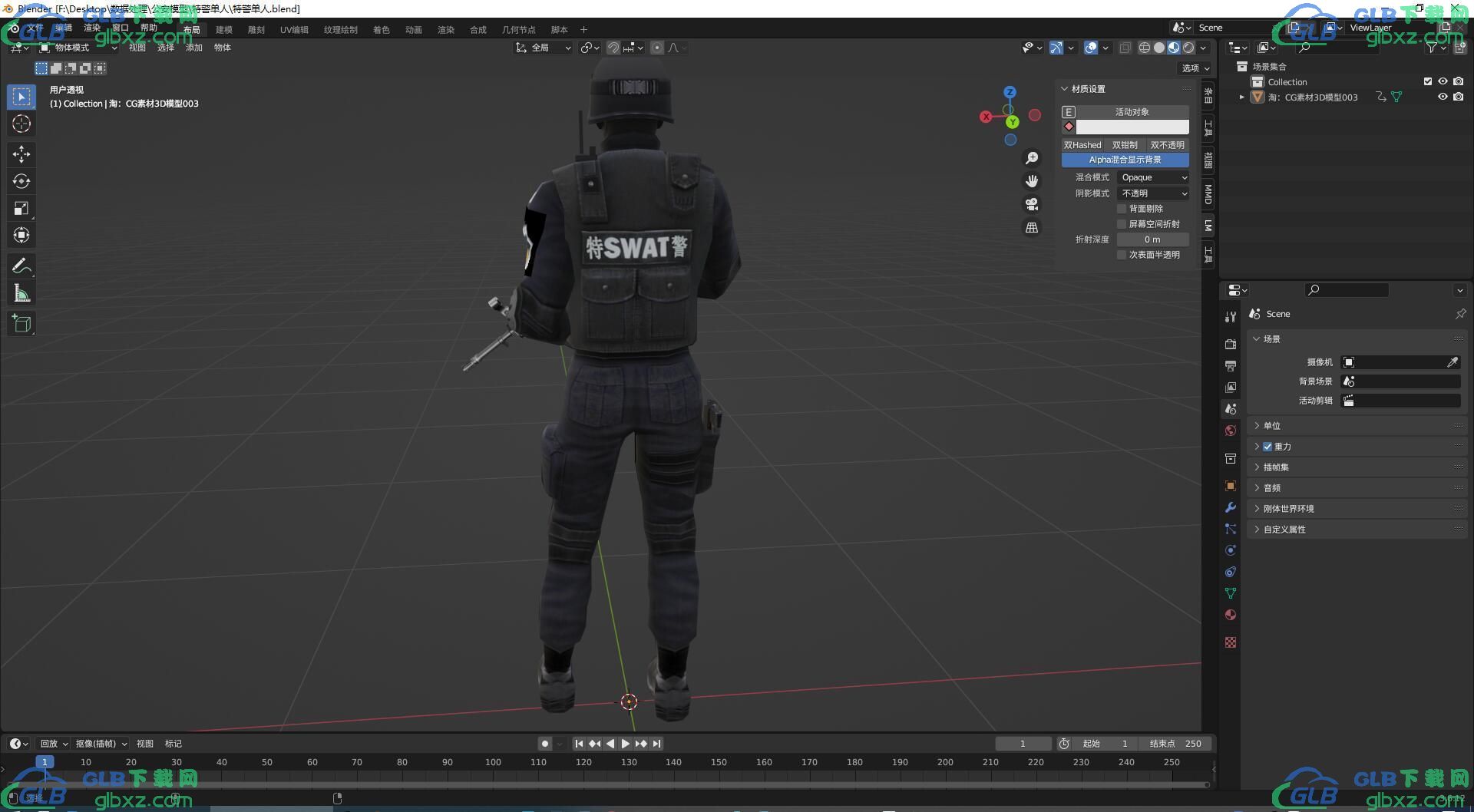The width and height of the screenshot is (1474, 812).
Task: Click the timeline horizontal scrollbar
Action: (x=606, y=784)
